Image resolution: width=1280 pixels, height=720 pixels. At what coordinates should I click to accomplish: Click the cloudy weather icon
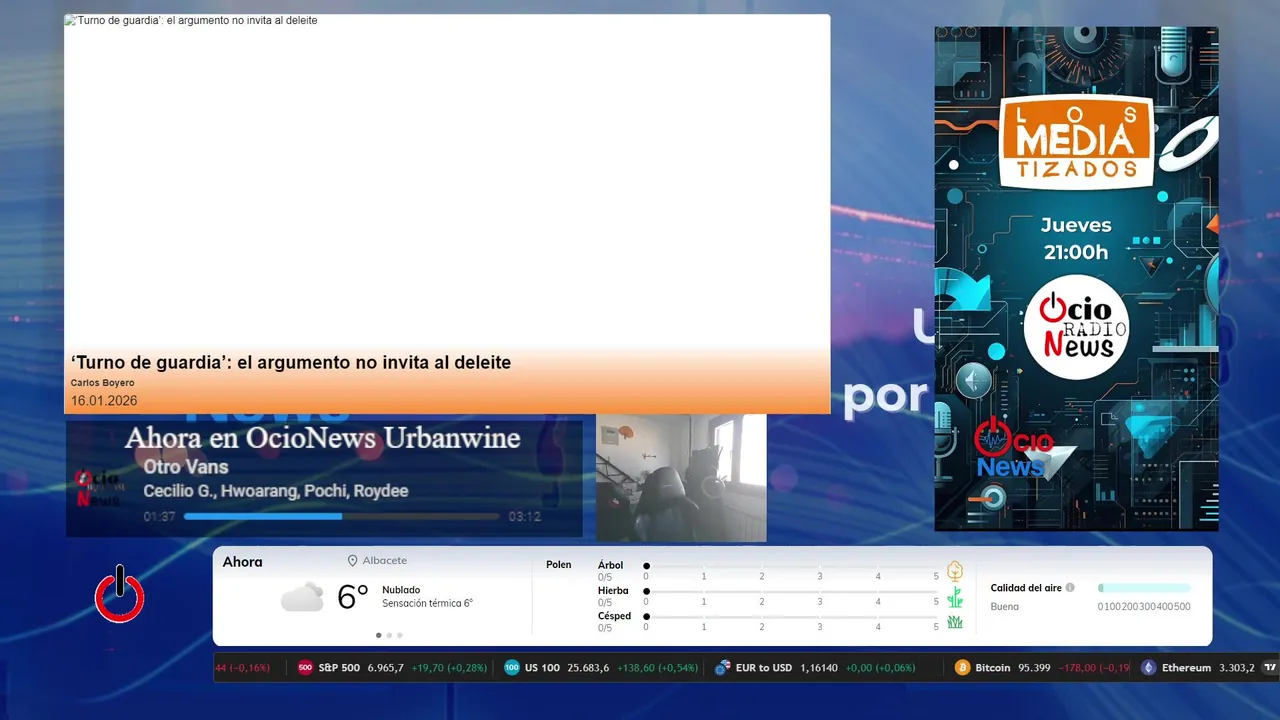point(302,597)
